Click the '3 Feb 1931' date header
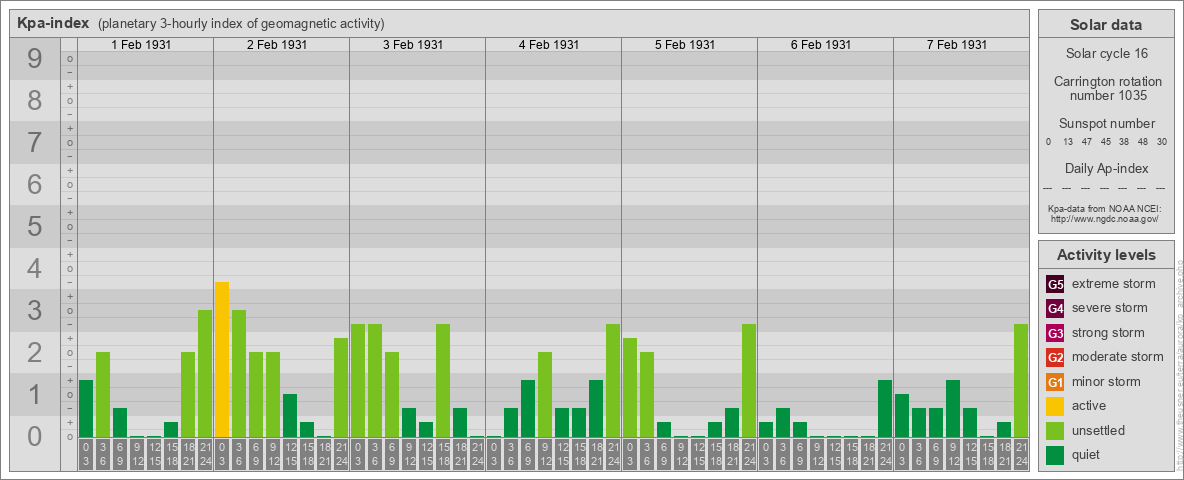 click(x=413, y=45)
